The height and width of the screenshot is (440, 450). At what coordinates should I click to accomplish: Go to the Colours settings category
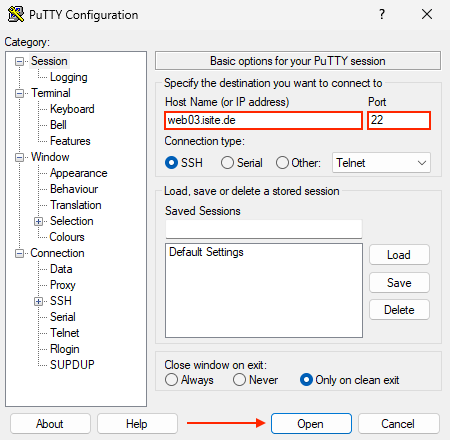click(67, 237)
